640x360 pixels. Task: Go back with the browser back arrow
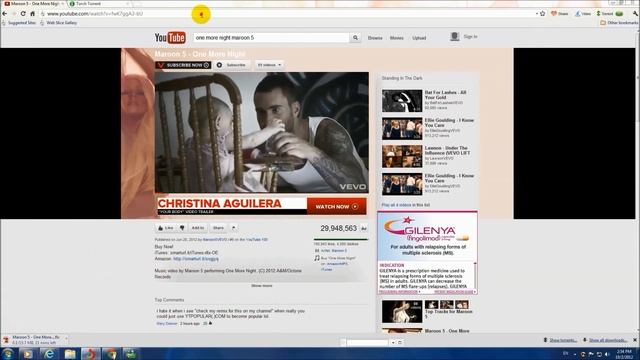(x=5, y=13)
